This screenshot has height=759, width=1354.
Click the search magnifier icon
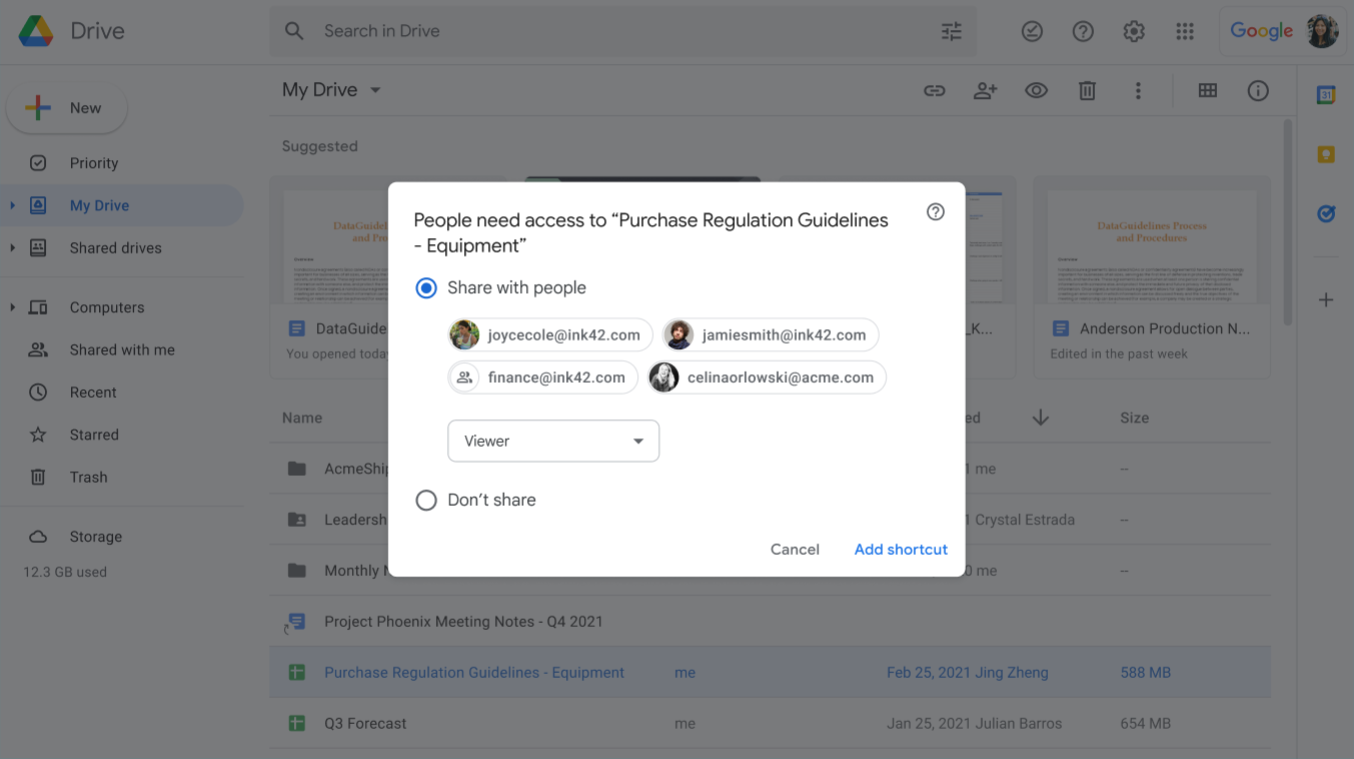294,31
